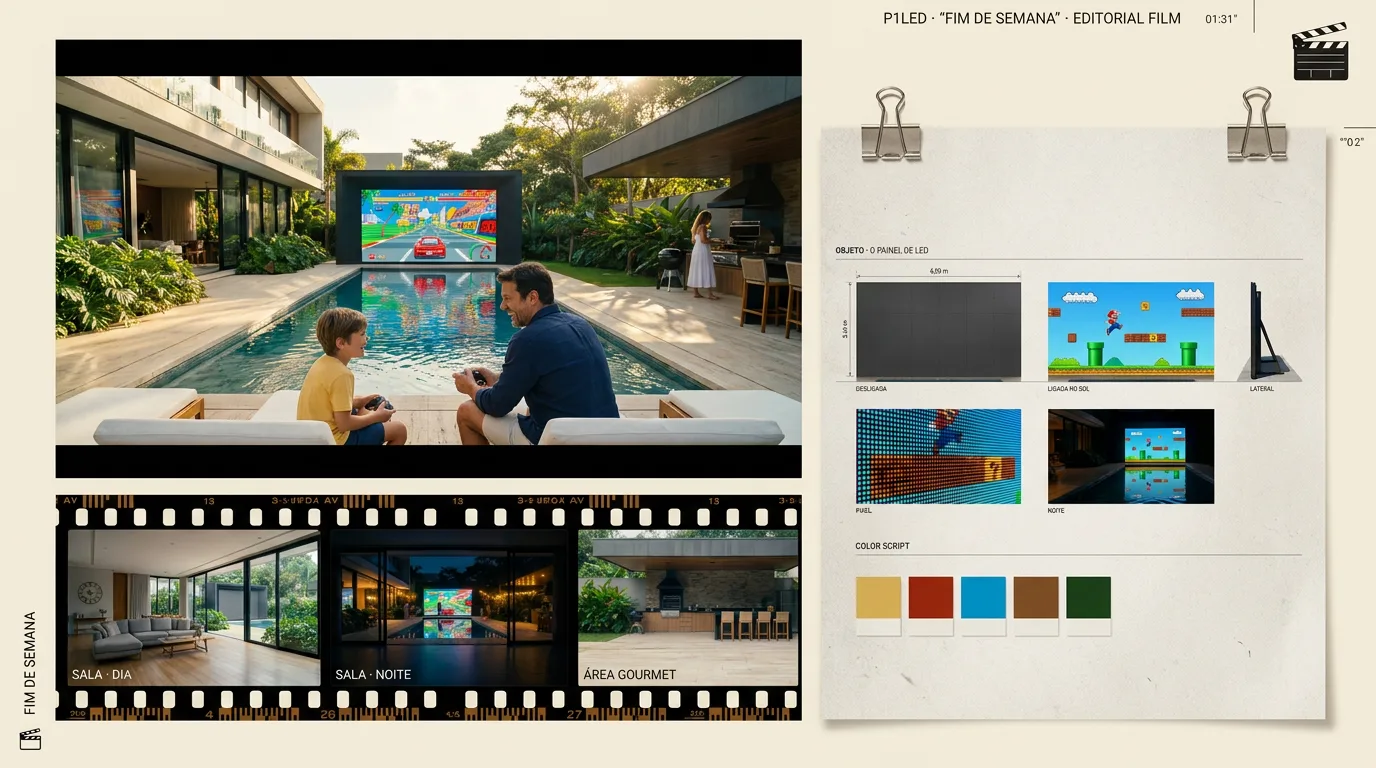Click the 'OBJETO · O PAINEL DE LED' heading
1376x768 pixels.
[882, 250]
